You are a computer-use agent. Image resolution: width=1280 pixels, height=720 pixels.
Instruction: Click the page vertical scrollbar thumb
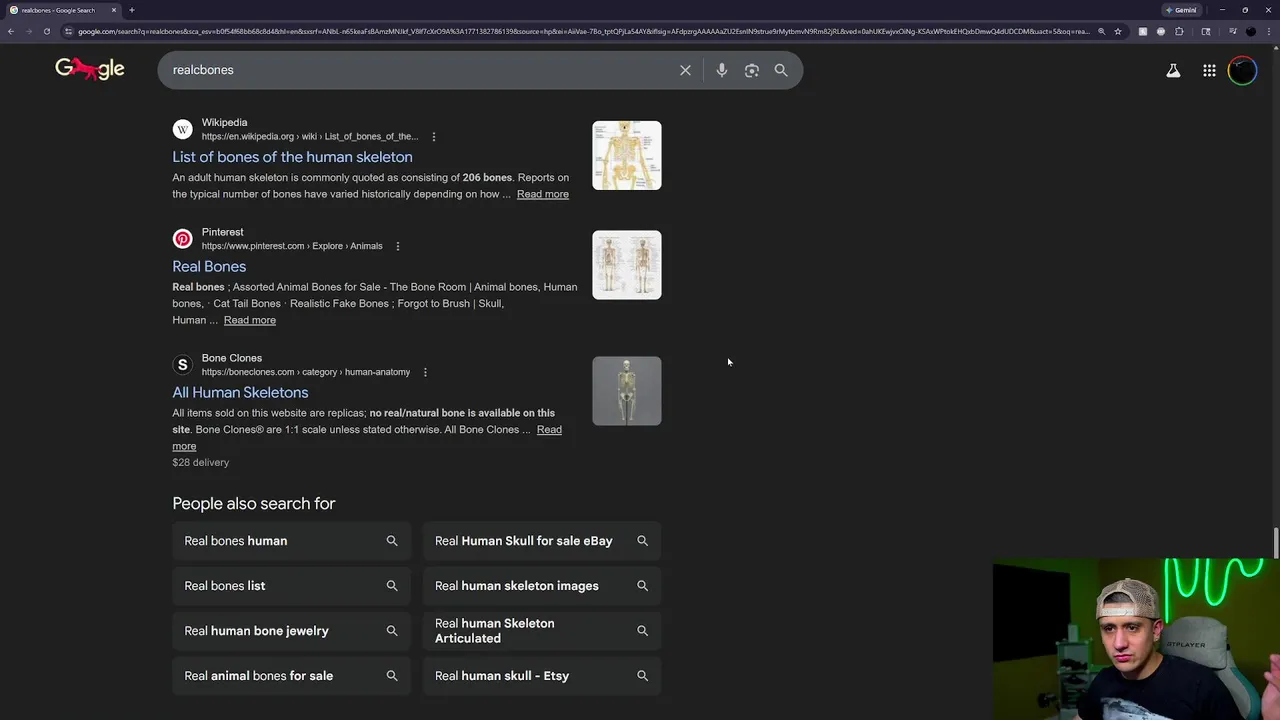pyautogui.click(x=1276, y=542)
